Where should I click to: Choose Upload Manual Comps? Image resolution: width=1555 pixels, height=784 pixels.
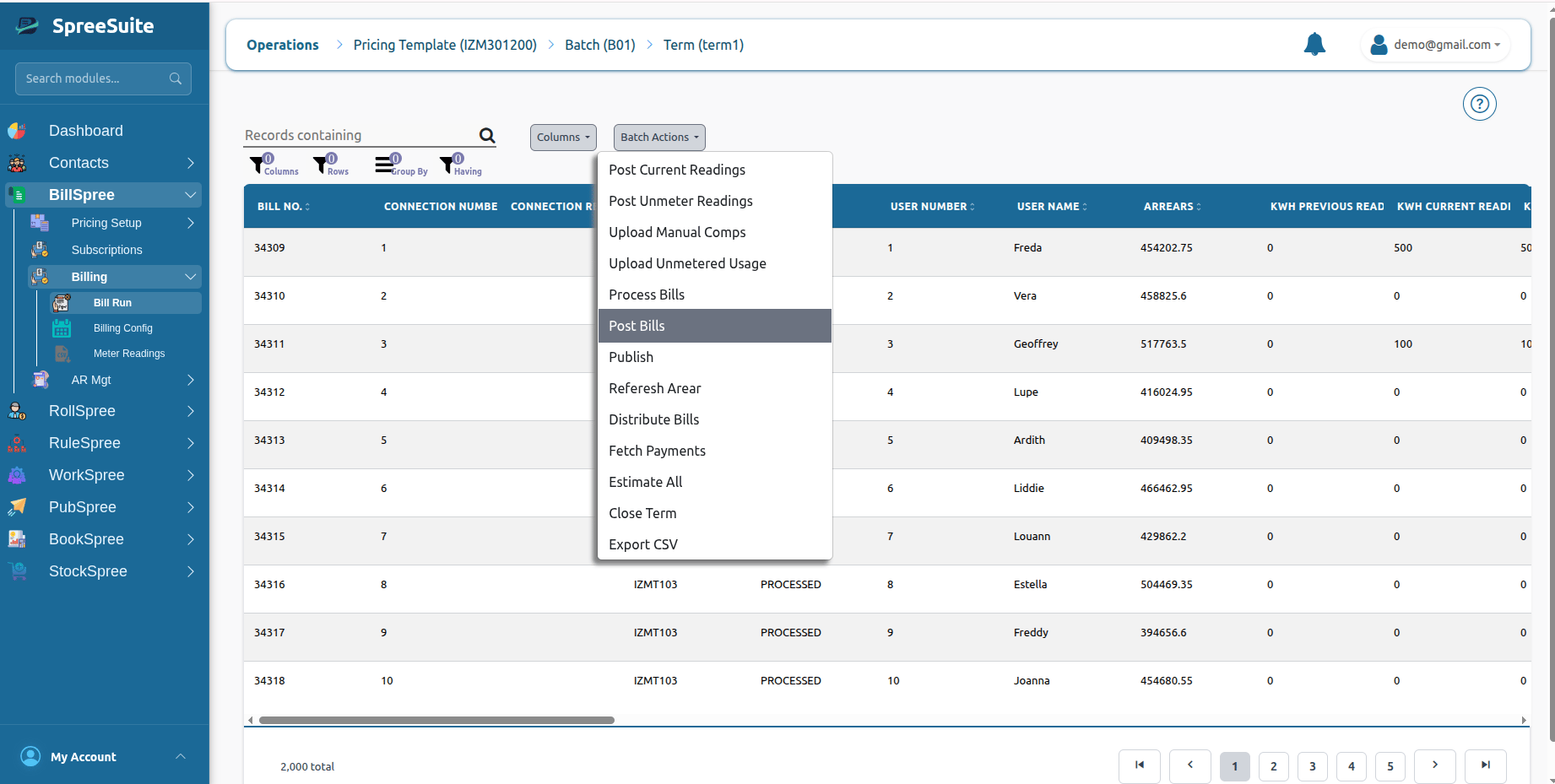(x=715, y=232)
